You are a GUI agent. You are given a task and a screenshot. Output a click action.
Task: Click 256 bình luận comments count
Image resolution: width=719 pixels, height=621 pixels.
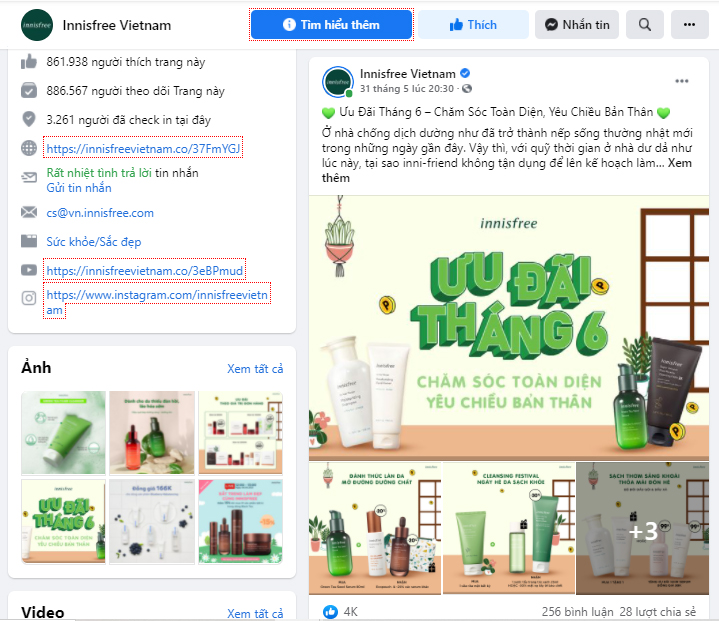point(577,612)
